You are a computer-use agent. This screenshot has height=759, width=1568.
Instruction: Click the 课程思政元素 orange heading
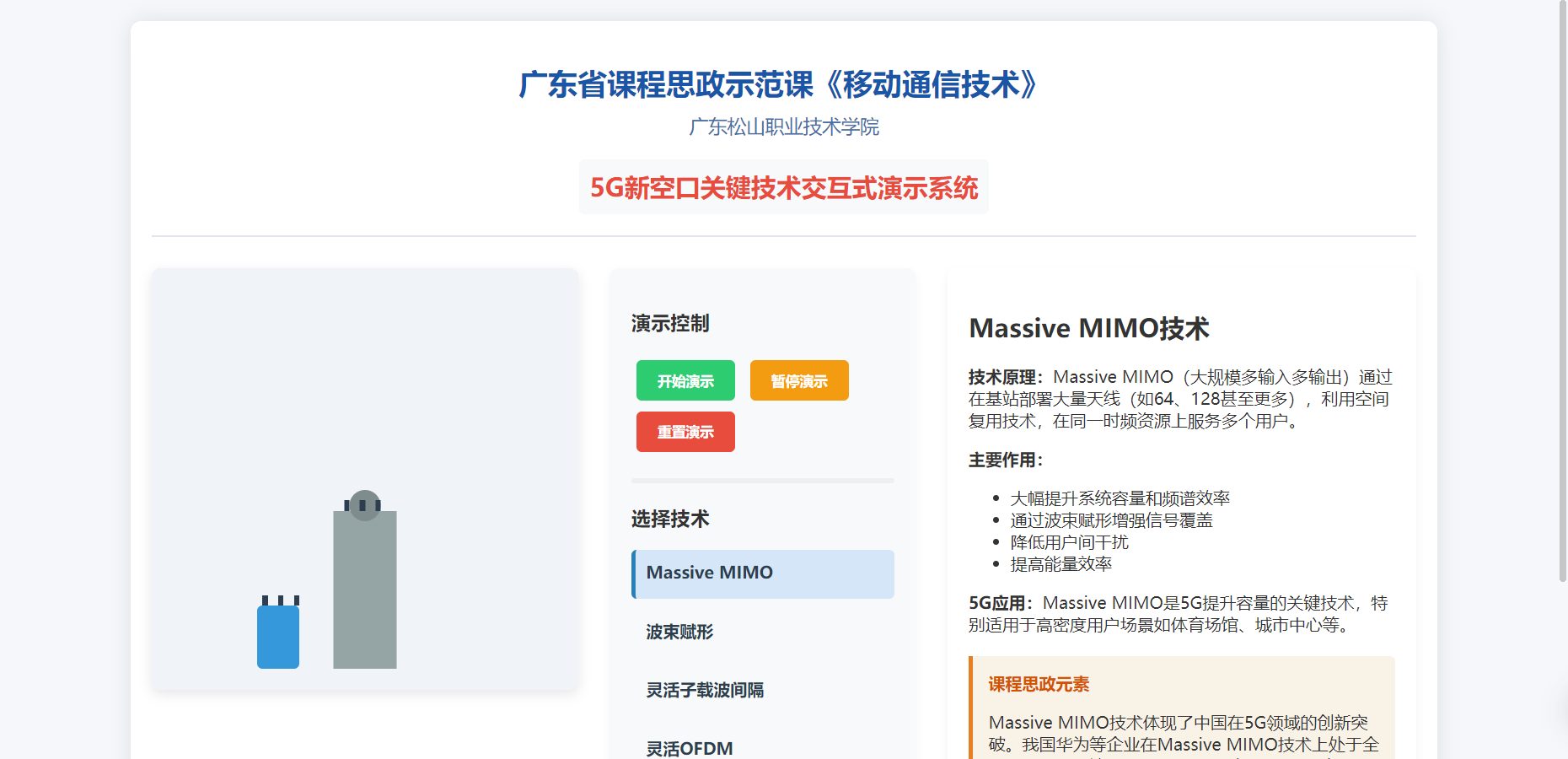[x=1039, y=684]
